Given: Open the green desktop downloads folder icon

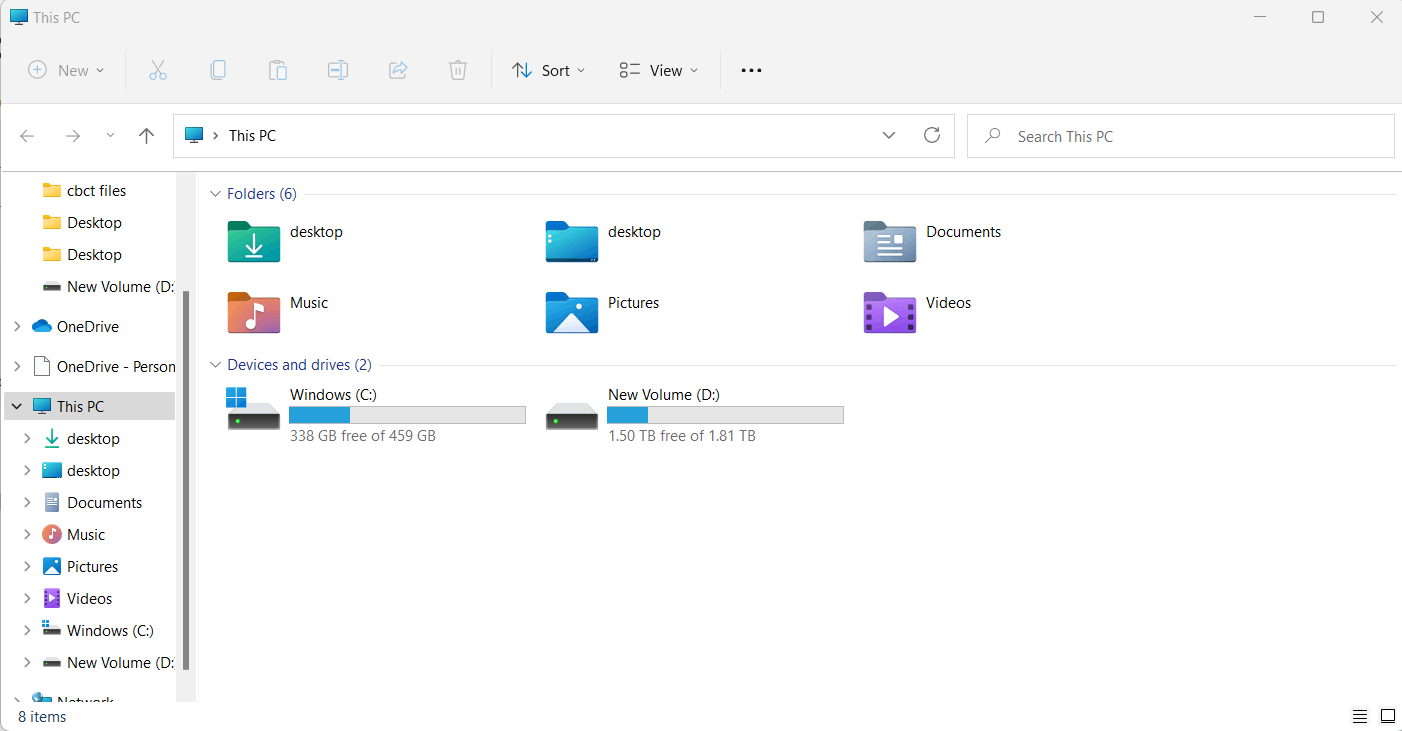Looking at the screenshot, I should click(x=254, y=241).
